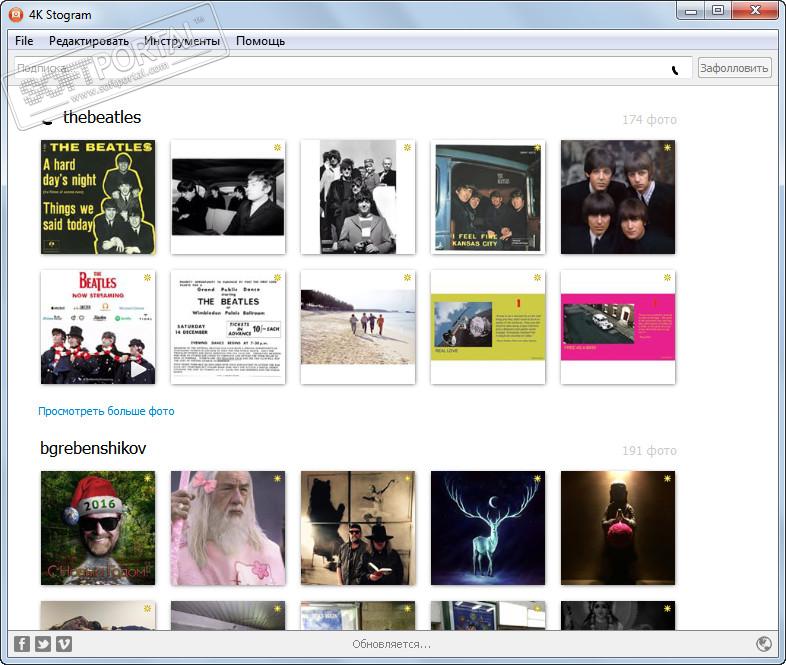Close the 4K Stogram window
The image size is (786, 665).
coord(755,11)
